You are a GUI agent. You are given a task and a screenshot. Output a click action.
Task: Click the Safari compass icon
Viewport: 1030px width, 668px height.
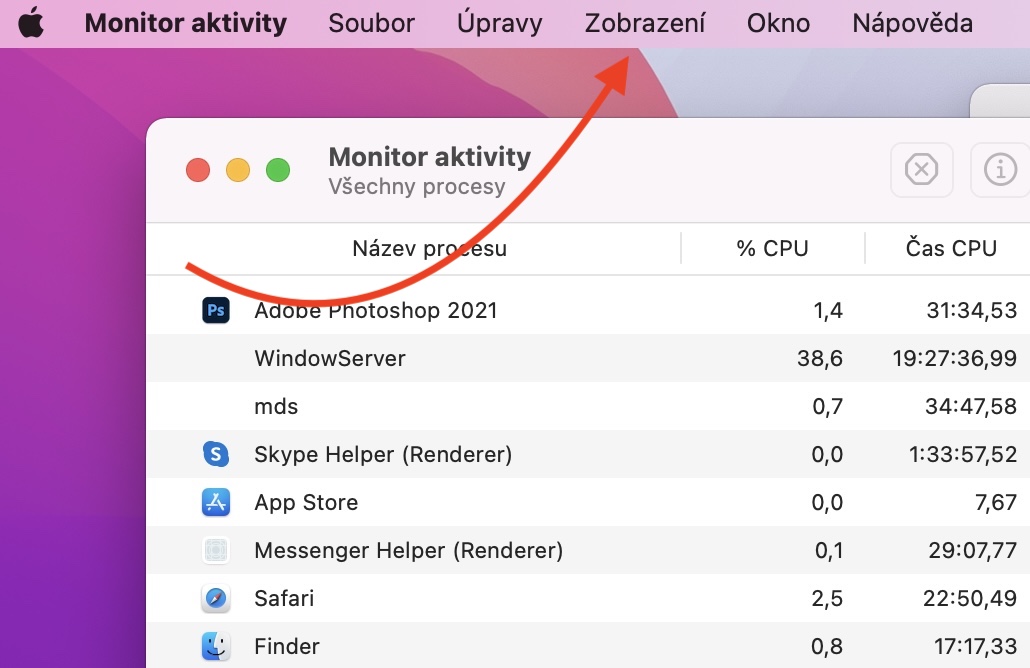point(215,598)
